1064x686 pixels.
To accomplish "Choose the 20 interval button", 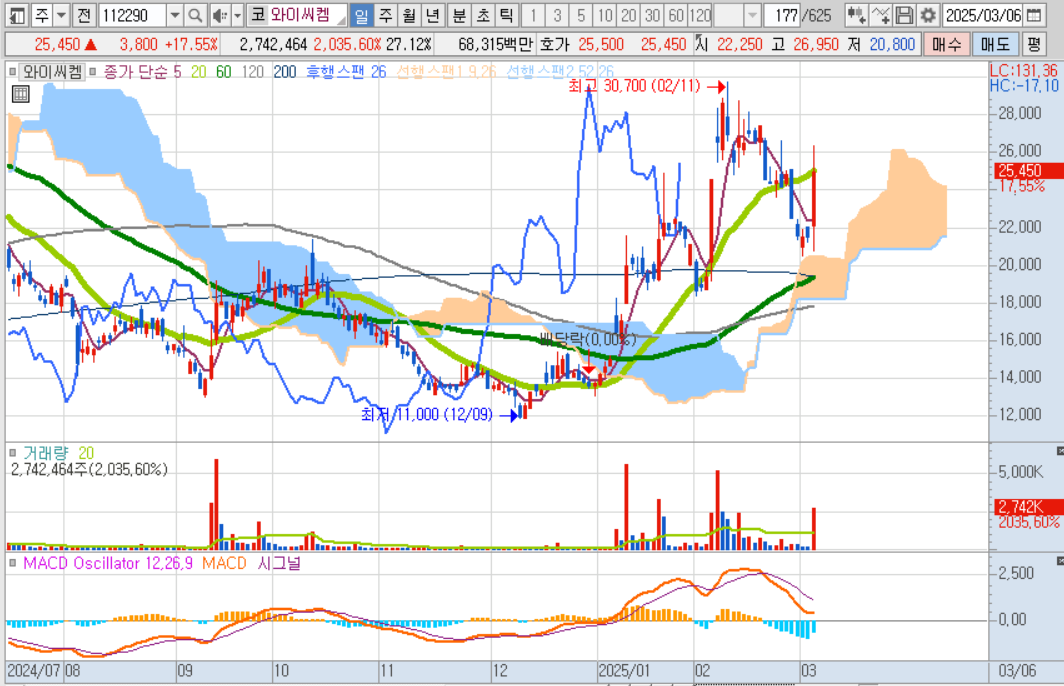I will click(x=628, y=14).
